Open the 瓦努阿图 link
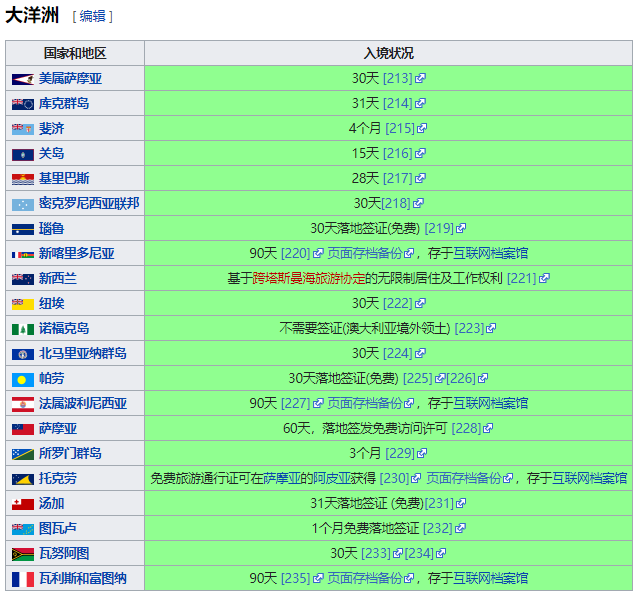The image size is (639, 598). point(64,553)
